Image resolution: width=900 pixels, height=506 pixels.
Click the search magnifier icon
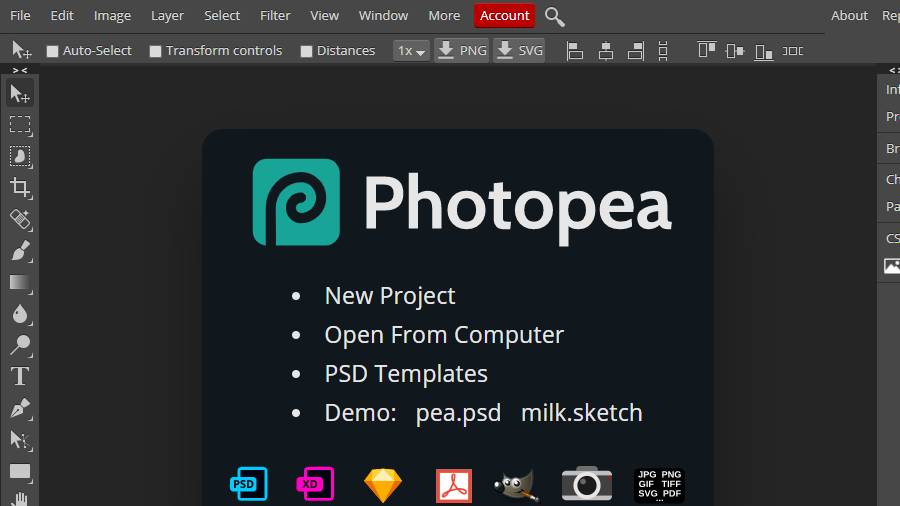pyautogui.click(x=554, y=17)
